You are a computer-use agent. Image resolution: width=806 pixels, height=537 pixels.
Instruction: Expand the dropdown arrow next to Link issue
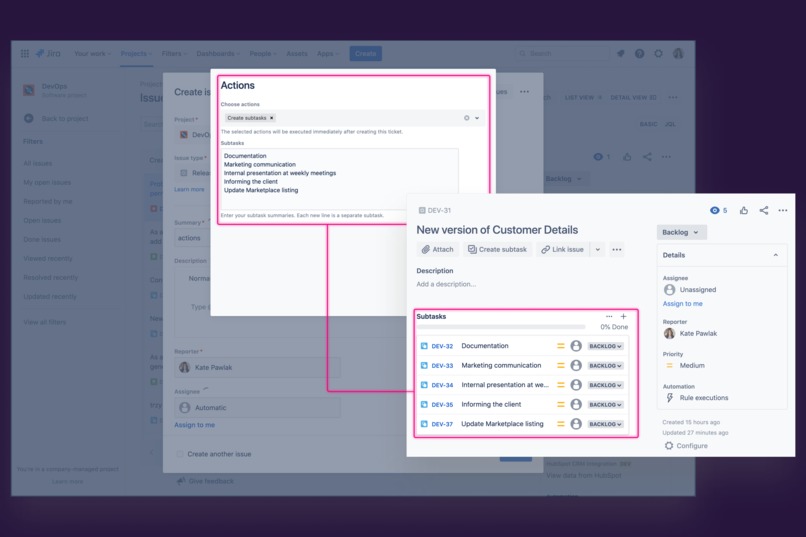click(x=597, y=249)
